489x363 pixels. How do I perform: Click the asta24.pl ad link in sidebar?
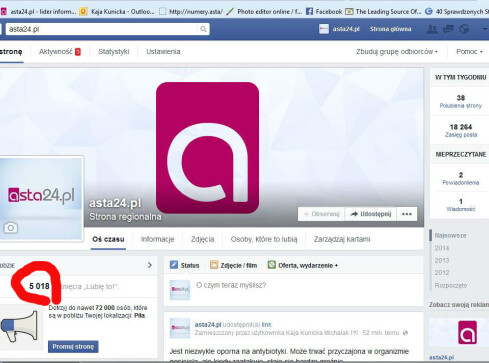[x=442, y=357]
